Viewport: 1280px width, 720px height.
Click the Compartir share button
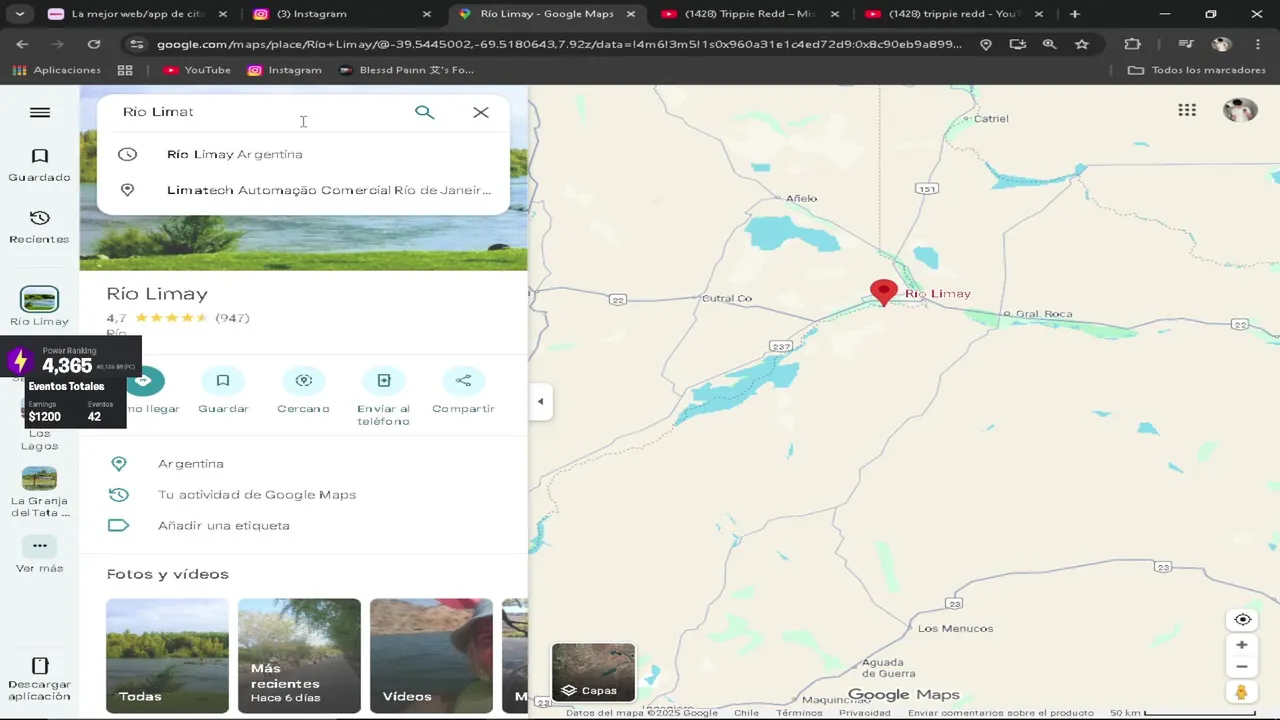(463, 390)
